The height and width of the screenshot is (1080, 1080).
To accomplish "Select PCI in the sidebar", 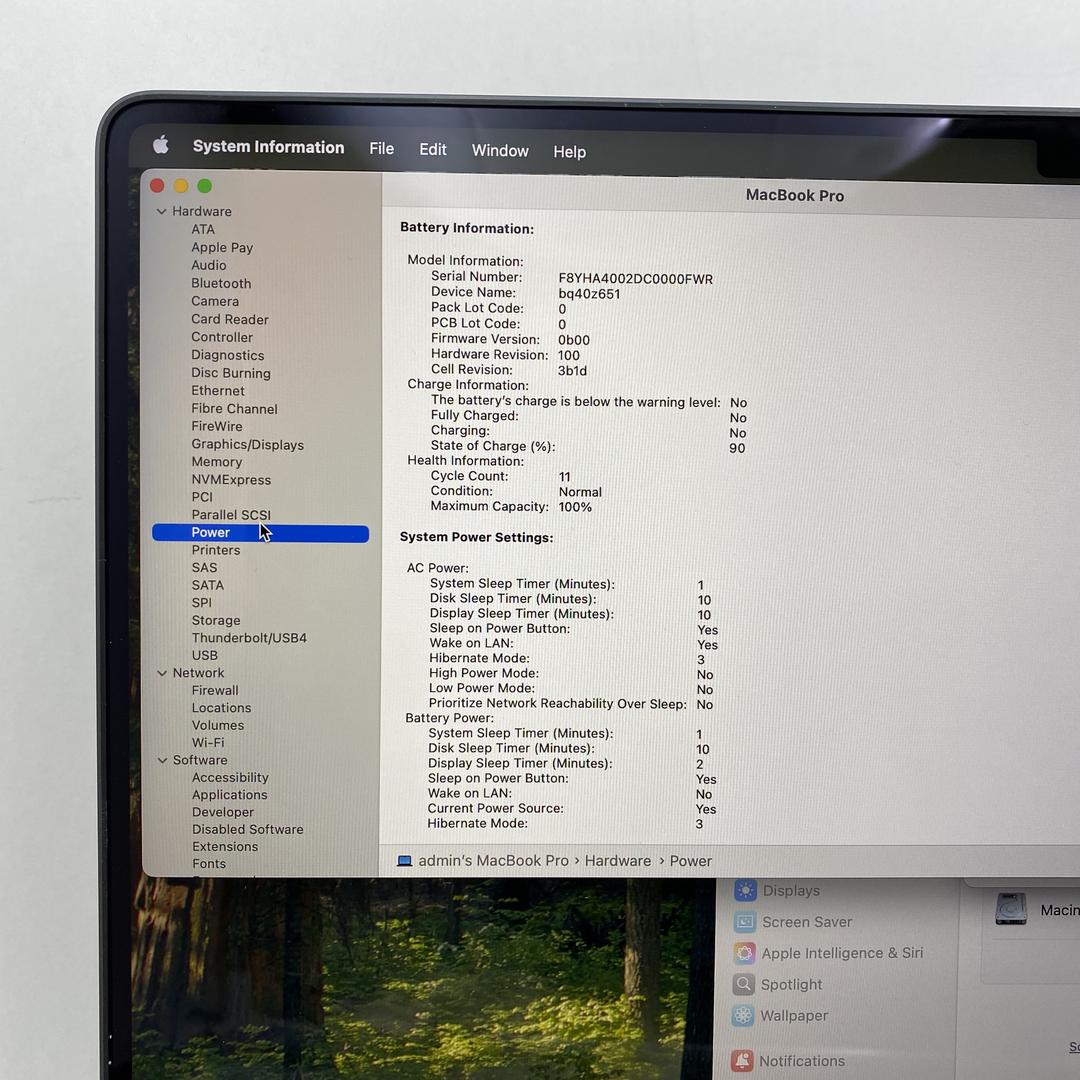I will 202,497.
